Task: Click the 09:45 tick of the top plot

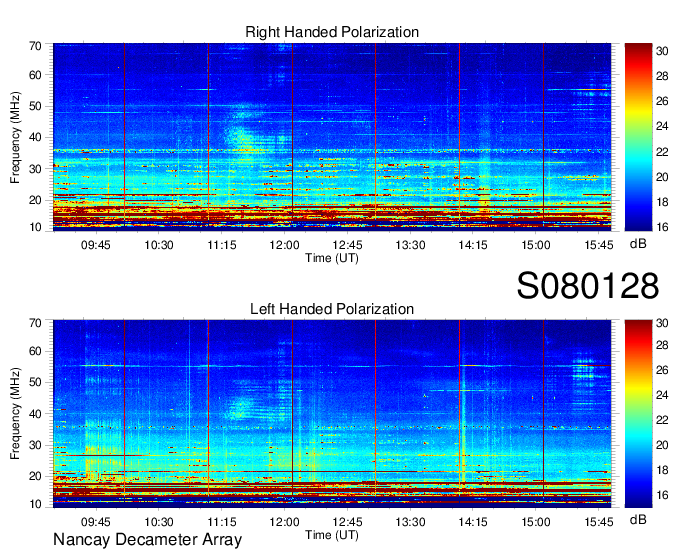Action: (96, 245)
